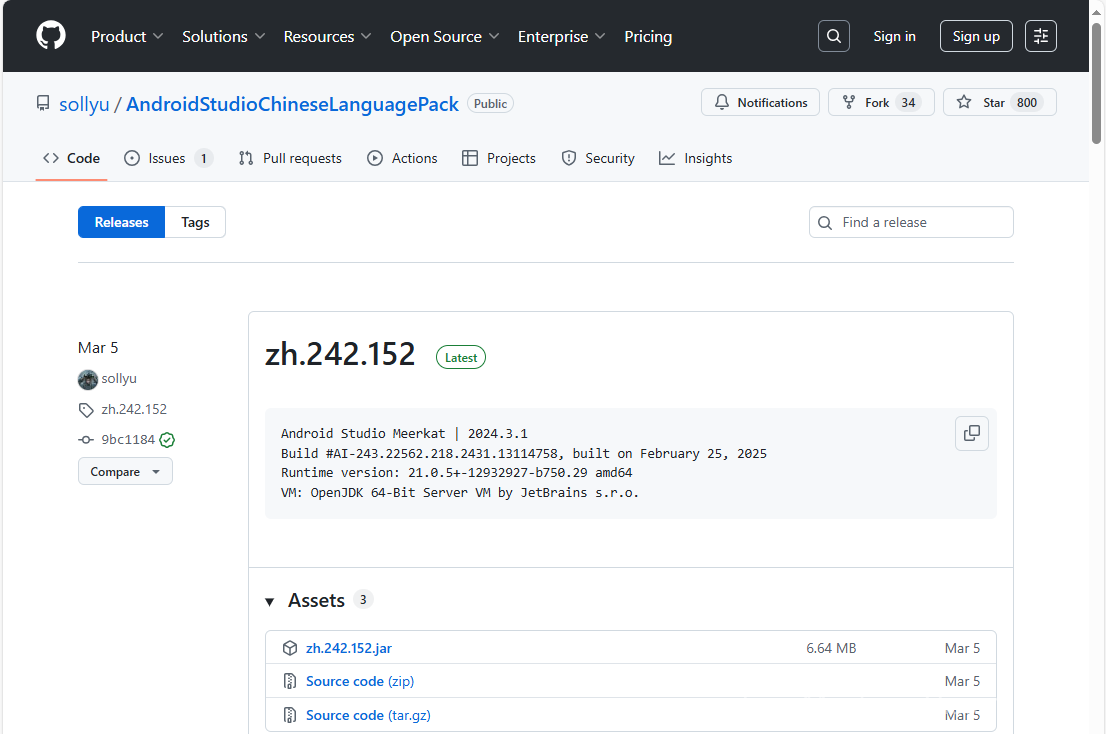
Task: Switch to the Security tab
Action: coord(598,158)
